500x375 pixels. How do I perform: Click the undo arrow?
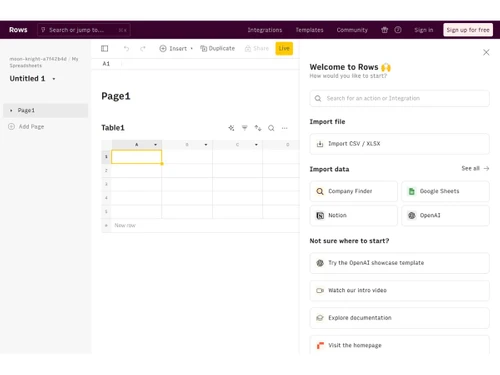pyautogui.click(x=126, y=49)
